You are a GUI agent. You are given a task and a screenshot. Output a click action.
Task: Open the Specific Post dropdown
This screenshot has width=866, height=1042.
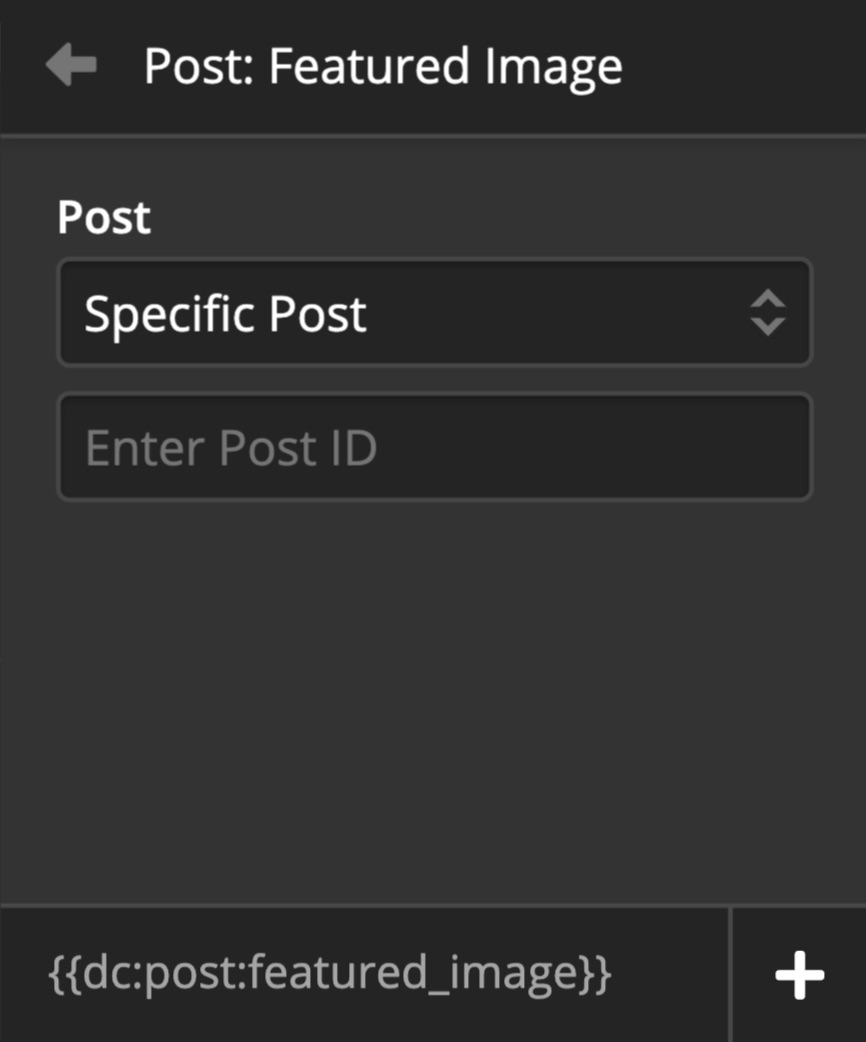coord(434,314)
